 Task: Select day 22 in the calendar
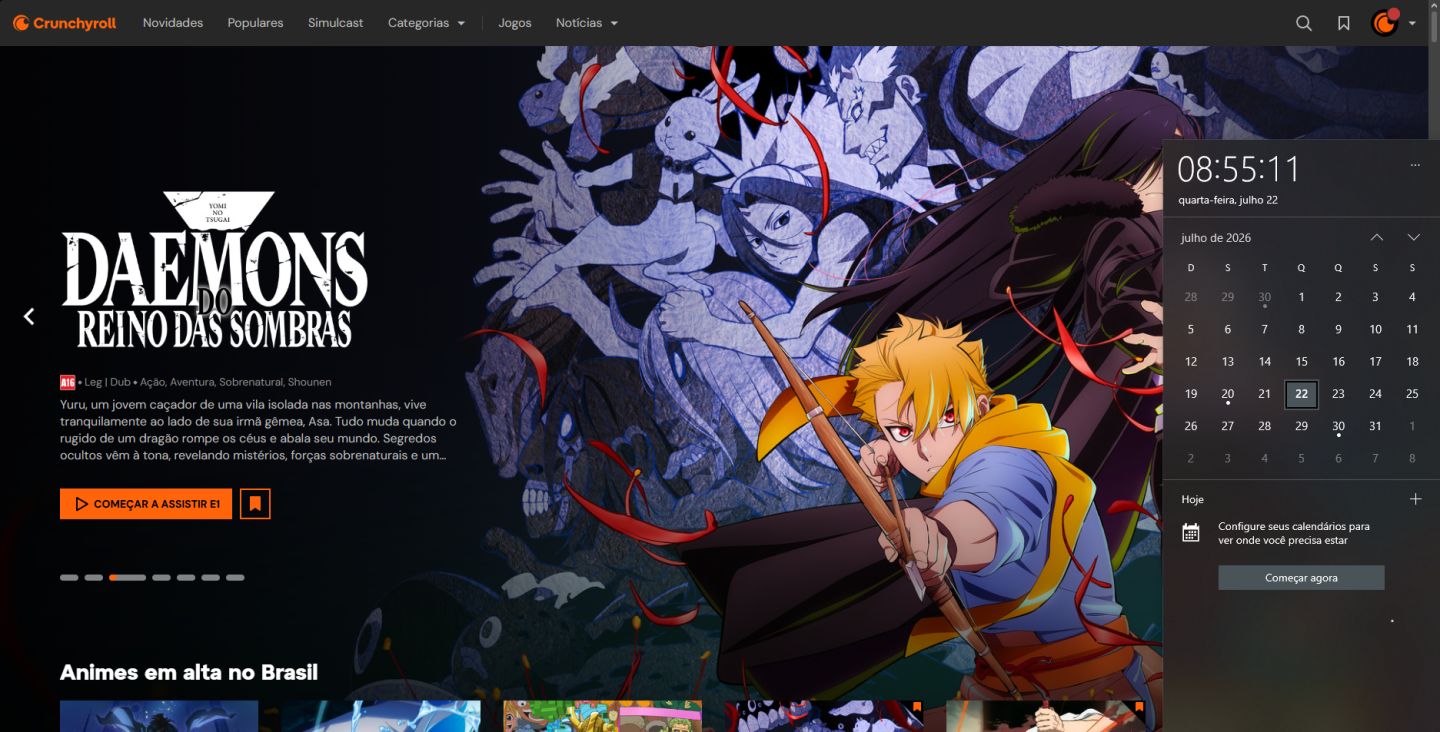tap(1301, 394)
